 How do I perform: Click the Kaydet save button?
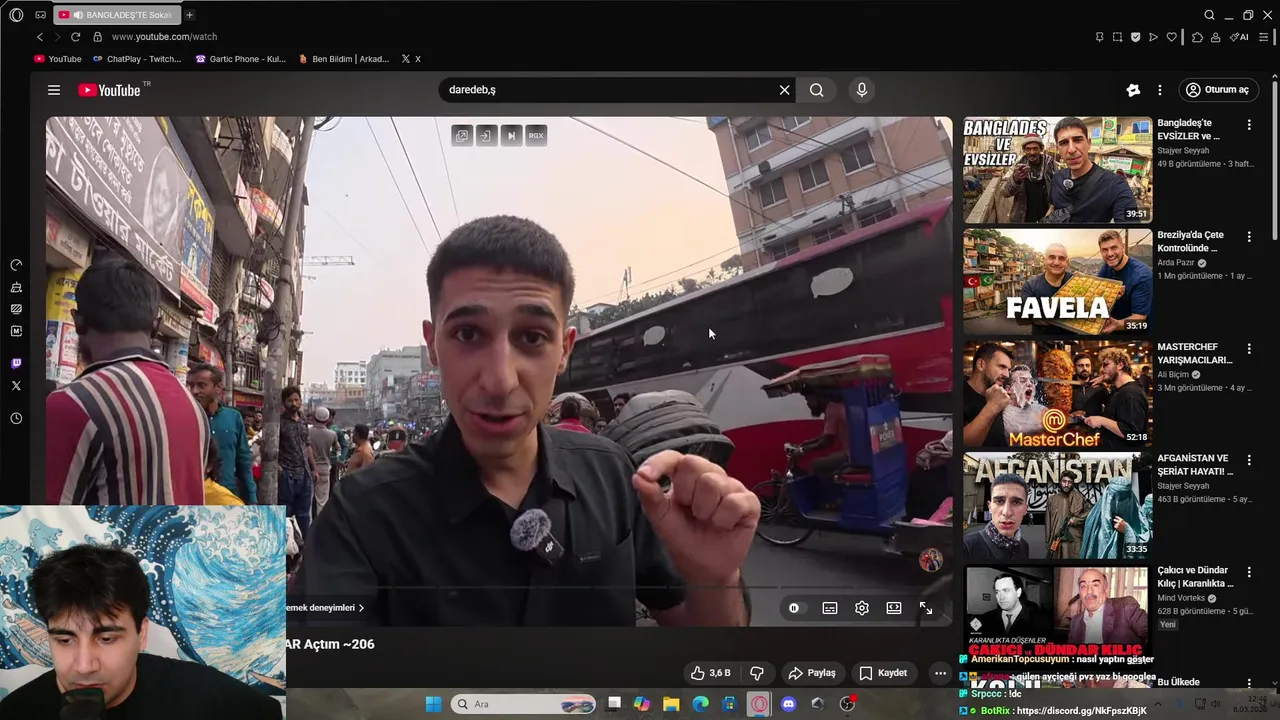(x=883, y=673)
